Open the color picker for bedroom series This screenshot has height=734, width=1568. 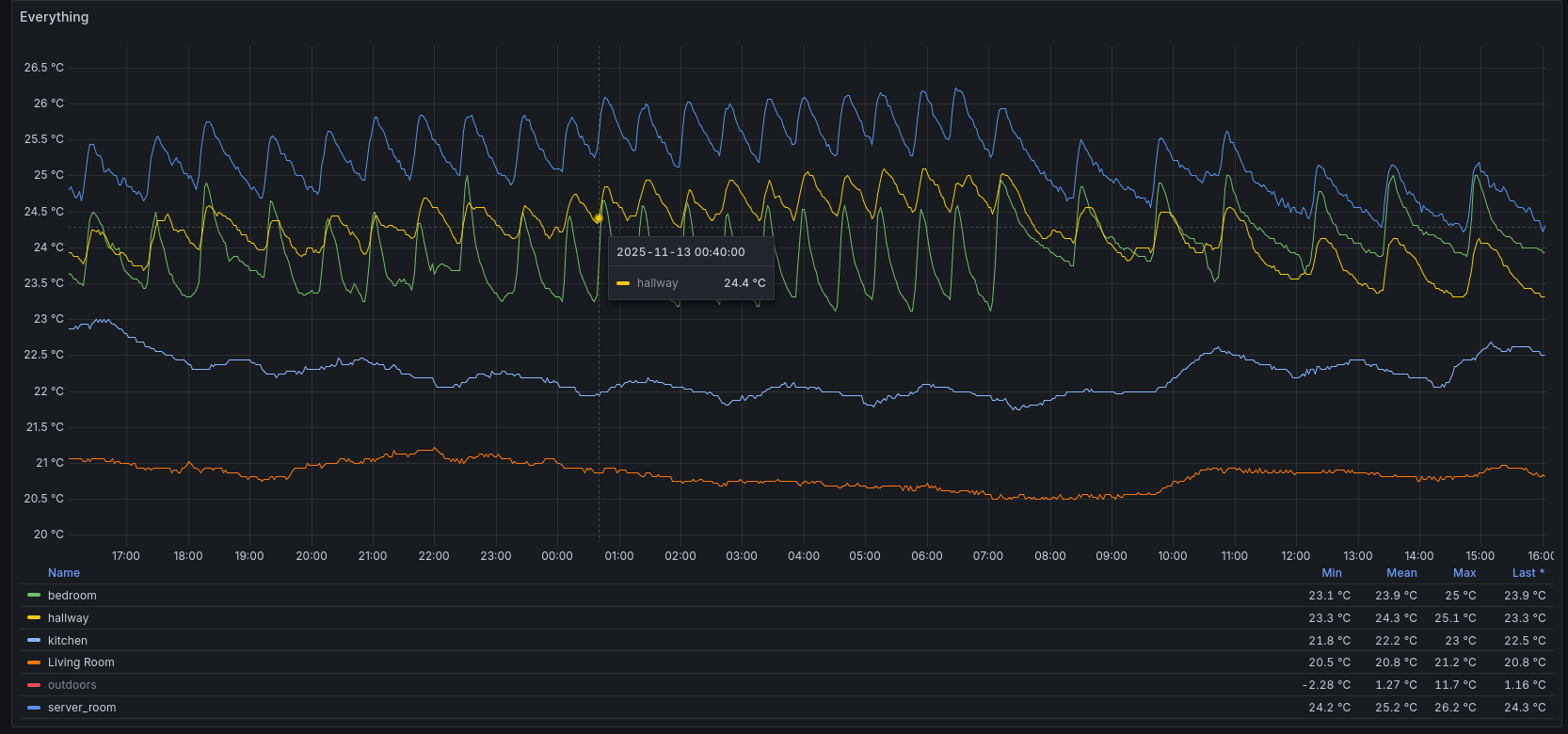click(x=34, y=596)
